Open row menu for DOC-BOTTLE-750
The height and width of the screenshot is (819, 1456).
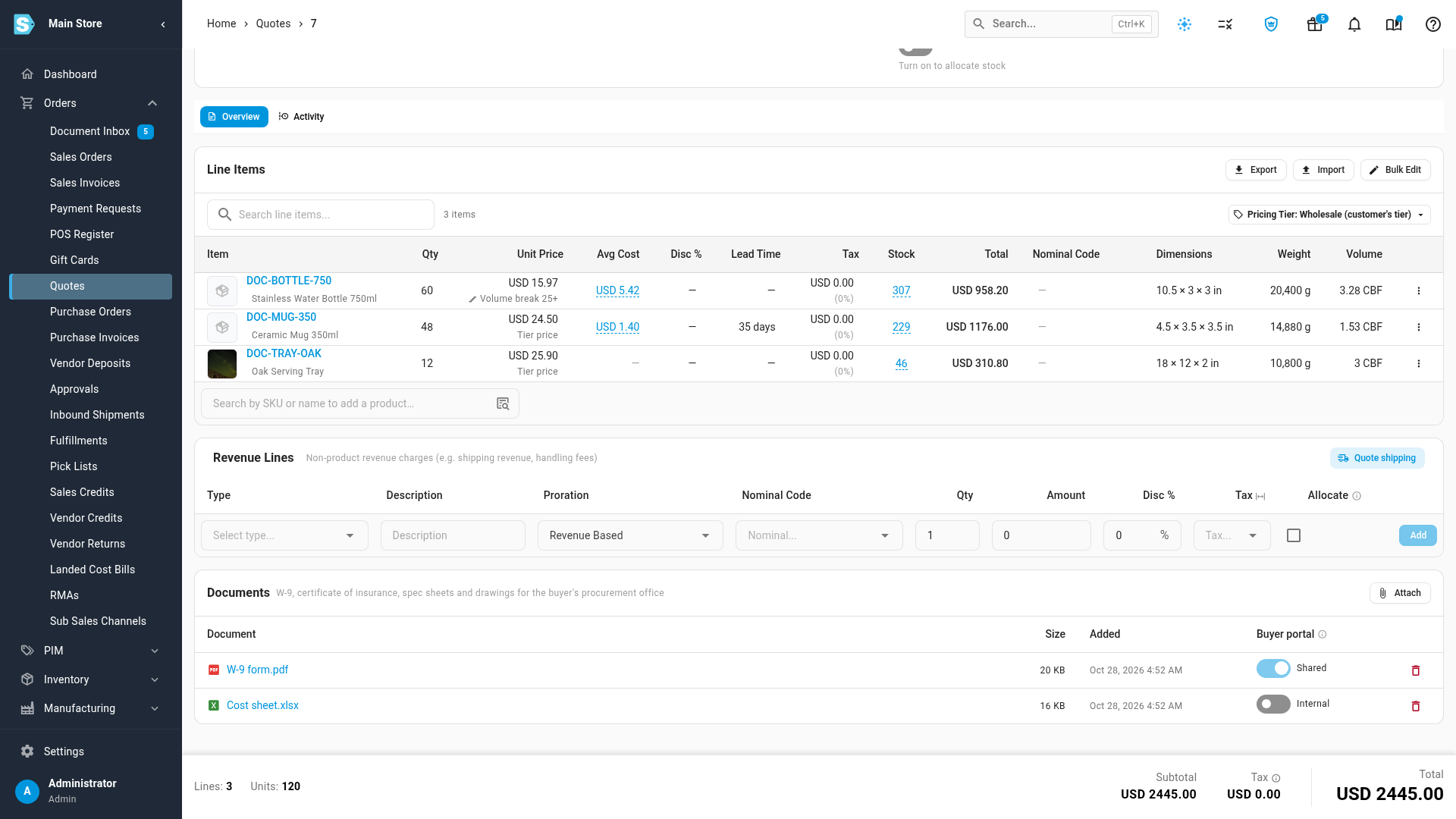click(1419, 291)
